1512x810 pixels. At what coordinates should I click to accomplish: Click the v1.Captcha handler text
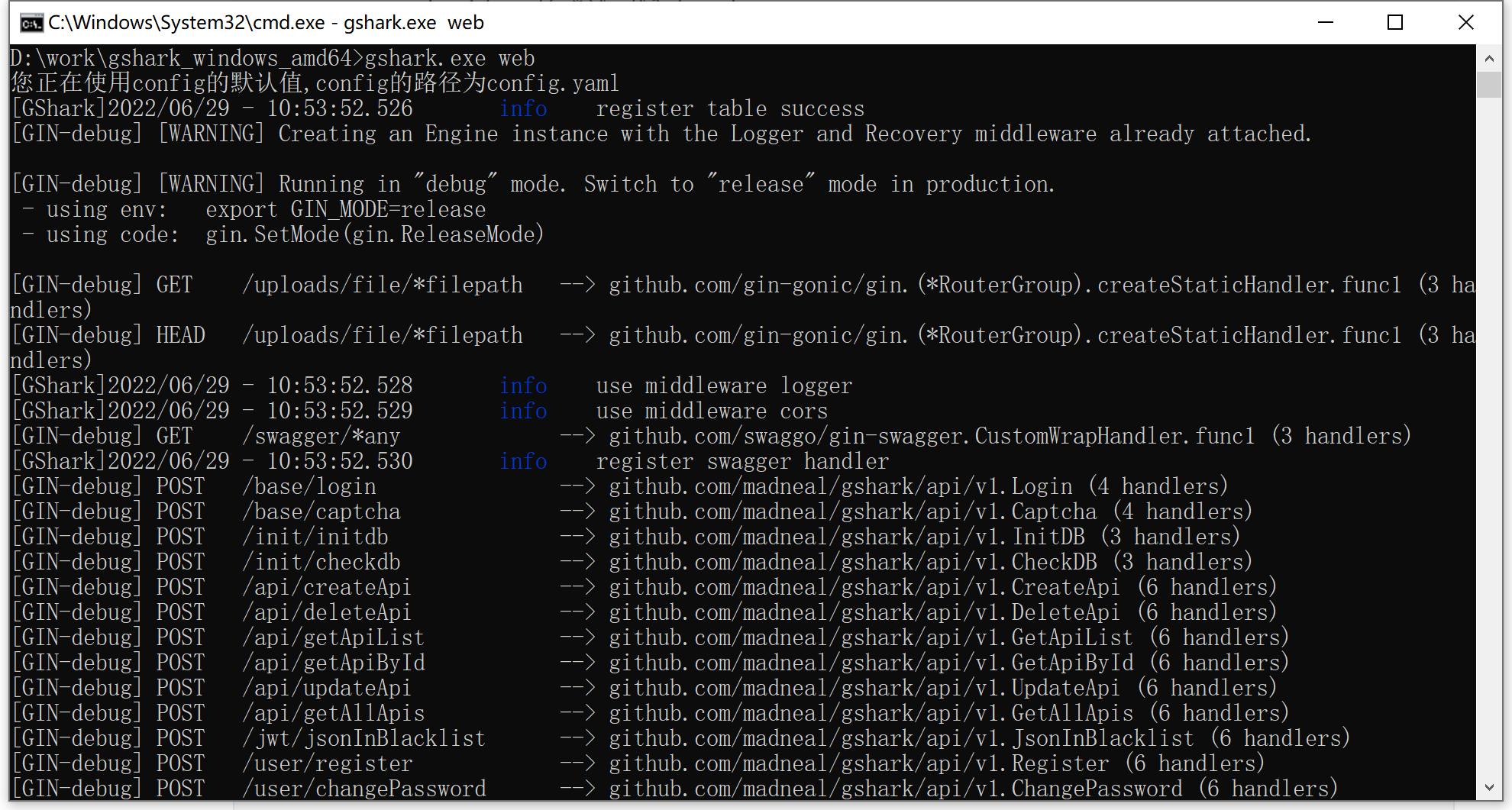(1035, 511)
